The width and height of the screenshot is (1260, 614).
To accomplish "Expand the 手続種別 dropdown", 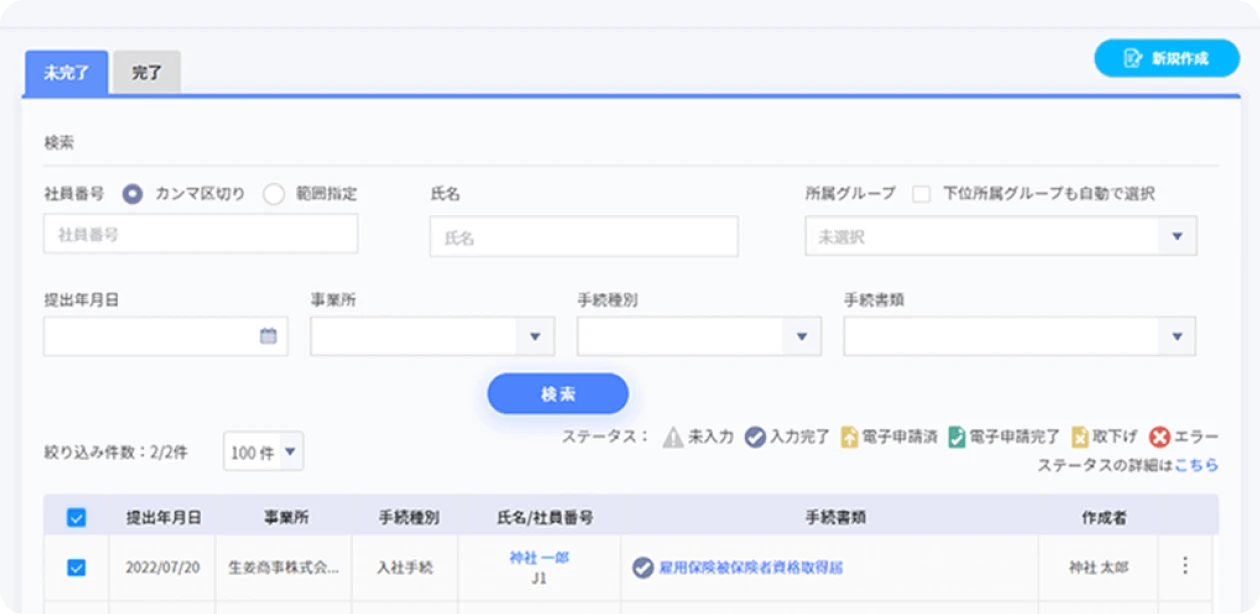I will pyautogui.click(x=801, y=337).
